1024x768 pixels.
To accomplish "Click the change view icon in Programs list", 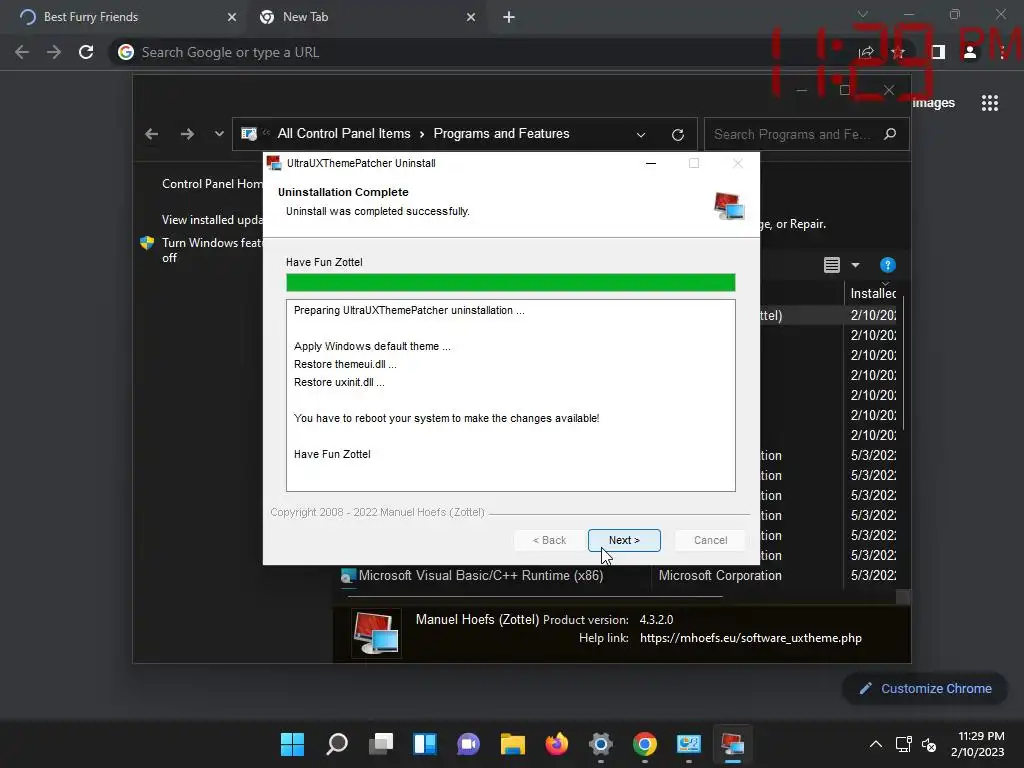I will [x=831, y=265].
